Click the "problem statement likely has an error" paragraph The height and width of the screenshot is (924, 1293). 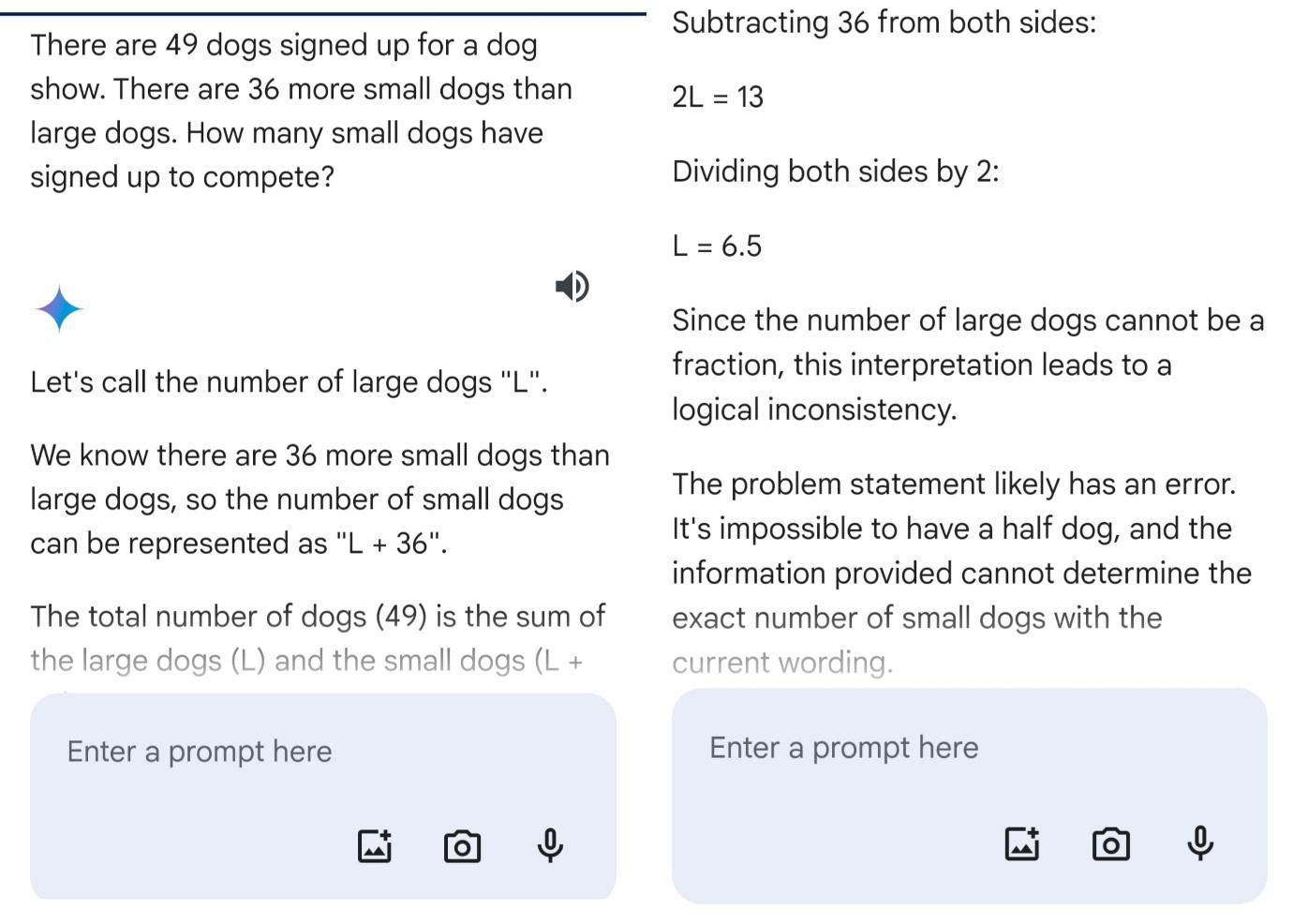click(961, 573)
